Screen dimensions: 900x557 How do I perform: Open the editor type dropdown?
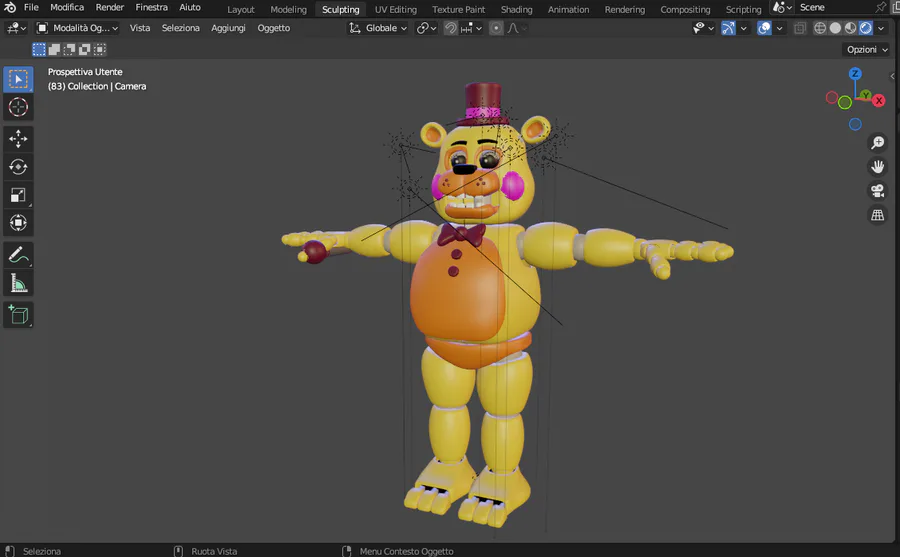16,28
